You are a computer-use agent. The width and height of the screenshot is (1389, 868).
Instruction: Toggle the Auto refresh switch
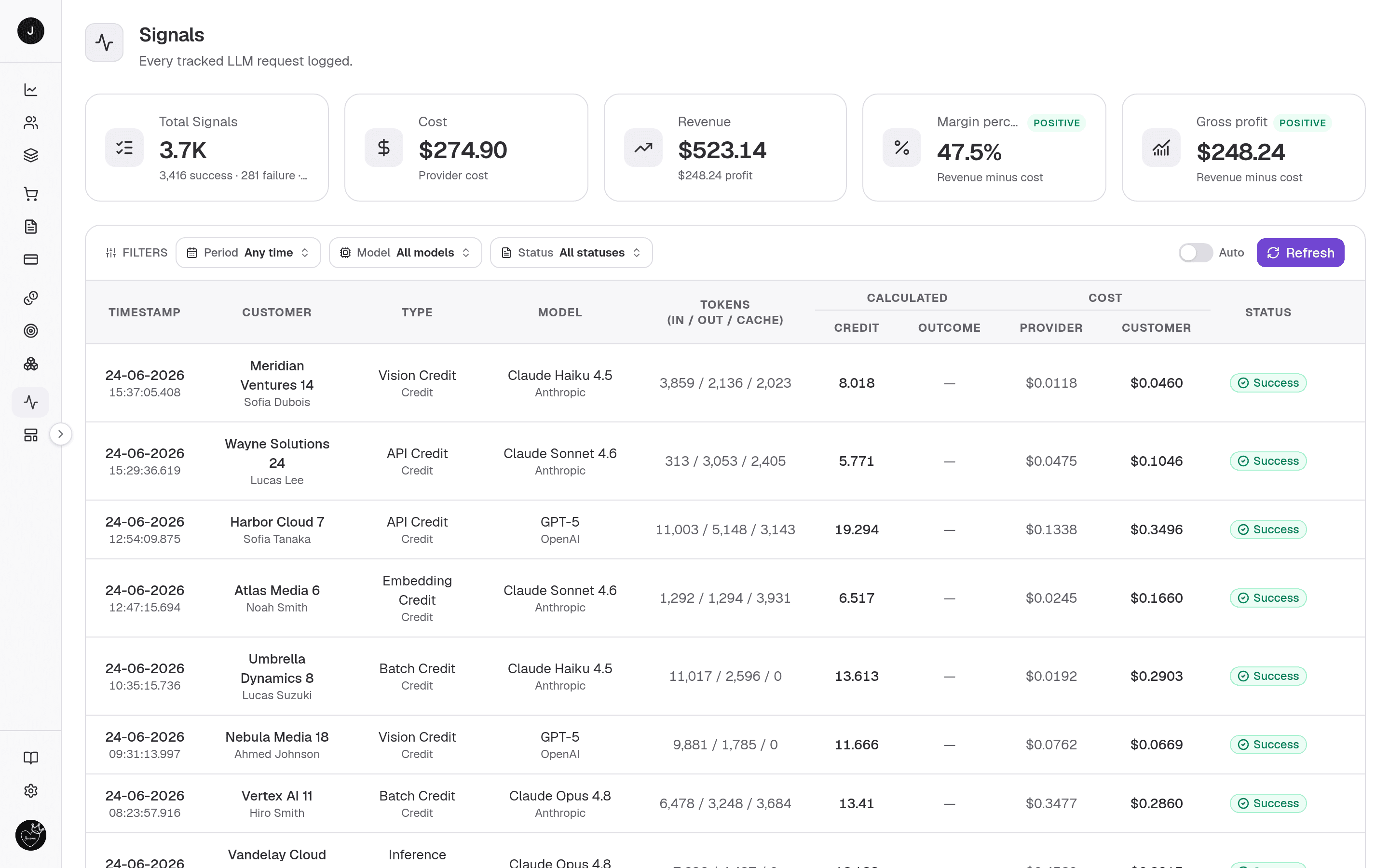(x=1196, y=253)
